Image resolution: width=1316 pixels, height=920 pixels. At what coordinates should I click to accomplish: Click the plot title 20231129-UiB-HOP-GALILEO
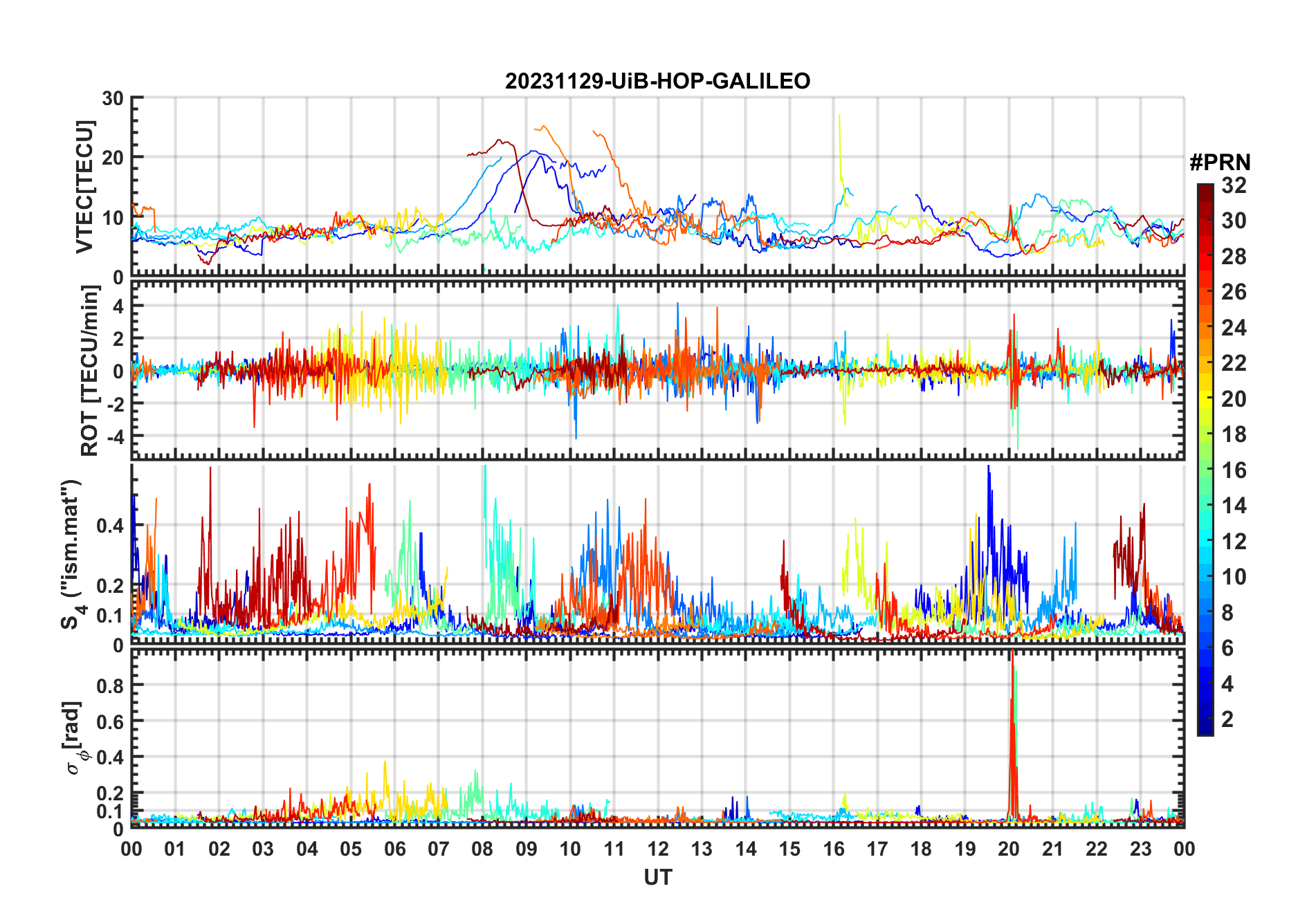tap(657, 81)
